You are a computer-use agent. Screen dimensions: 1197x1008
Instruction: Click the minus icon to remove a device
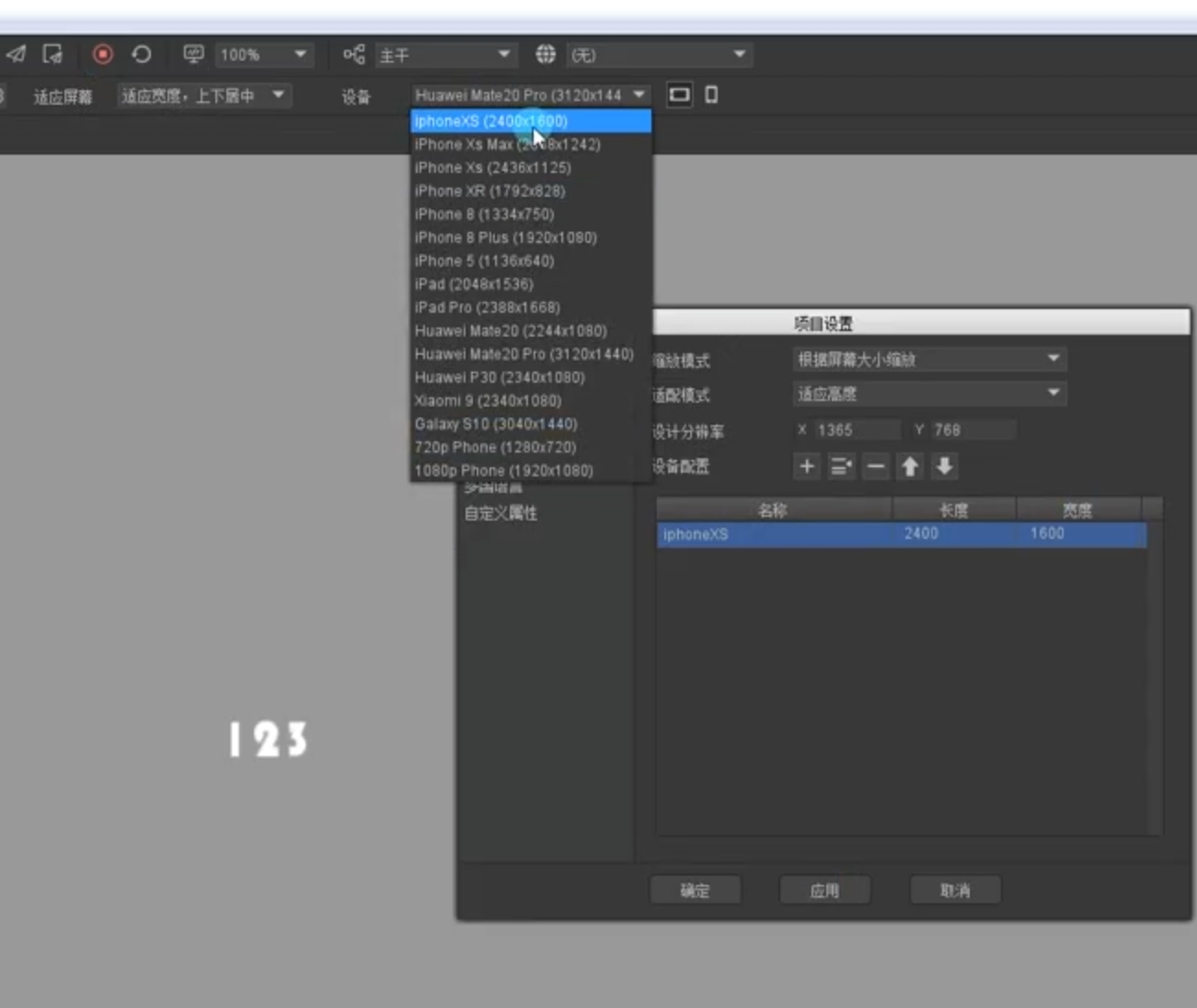coord(876,466)
